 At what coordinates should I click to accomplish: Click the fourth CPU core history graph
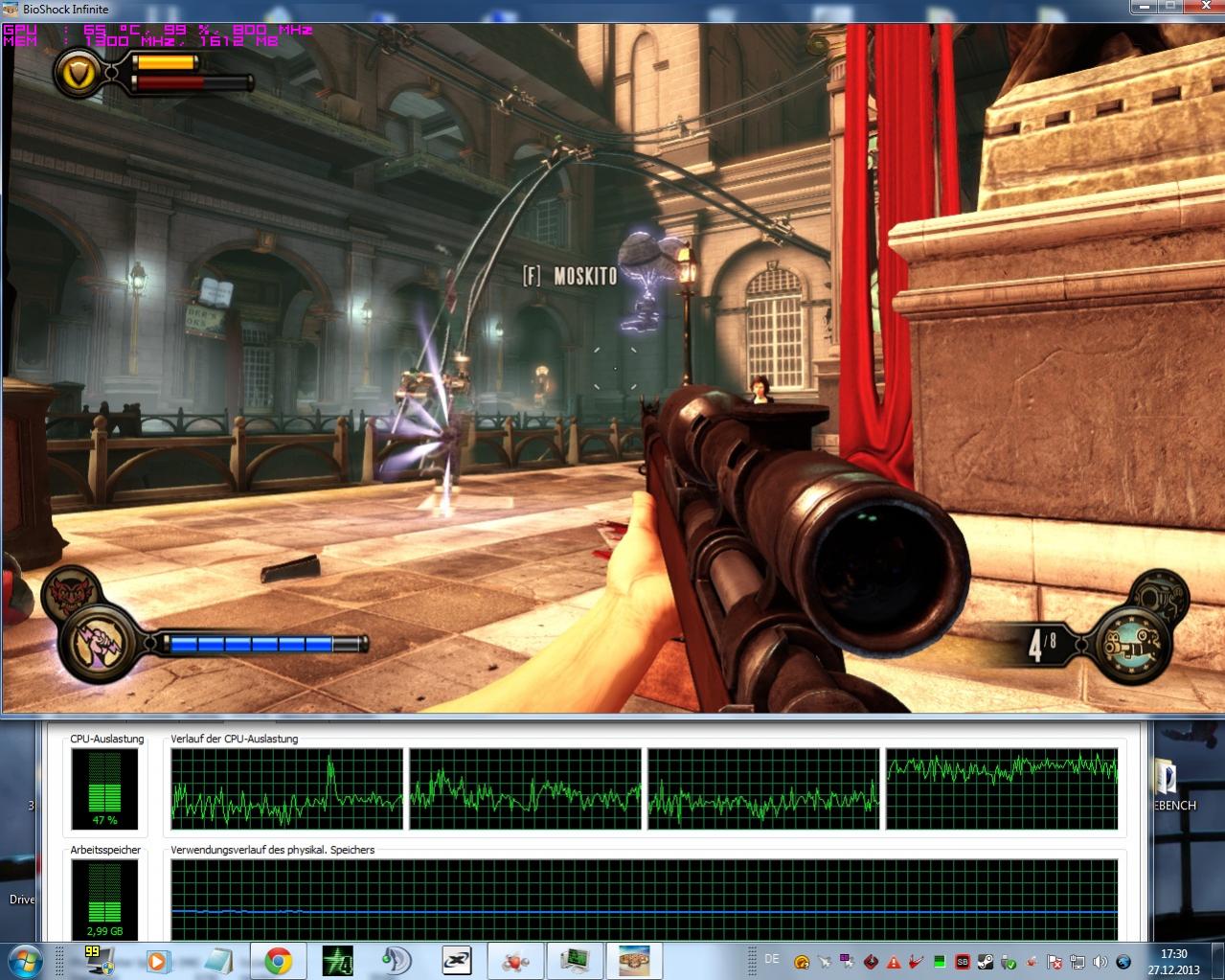click(1002, 788)
